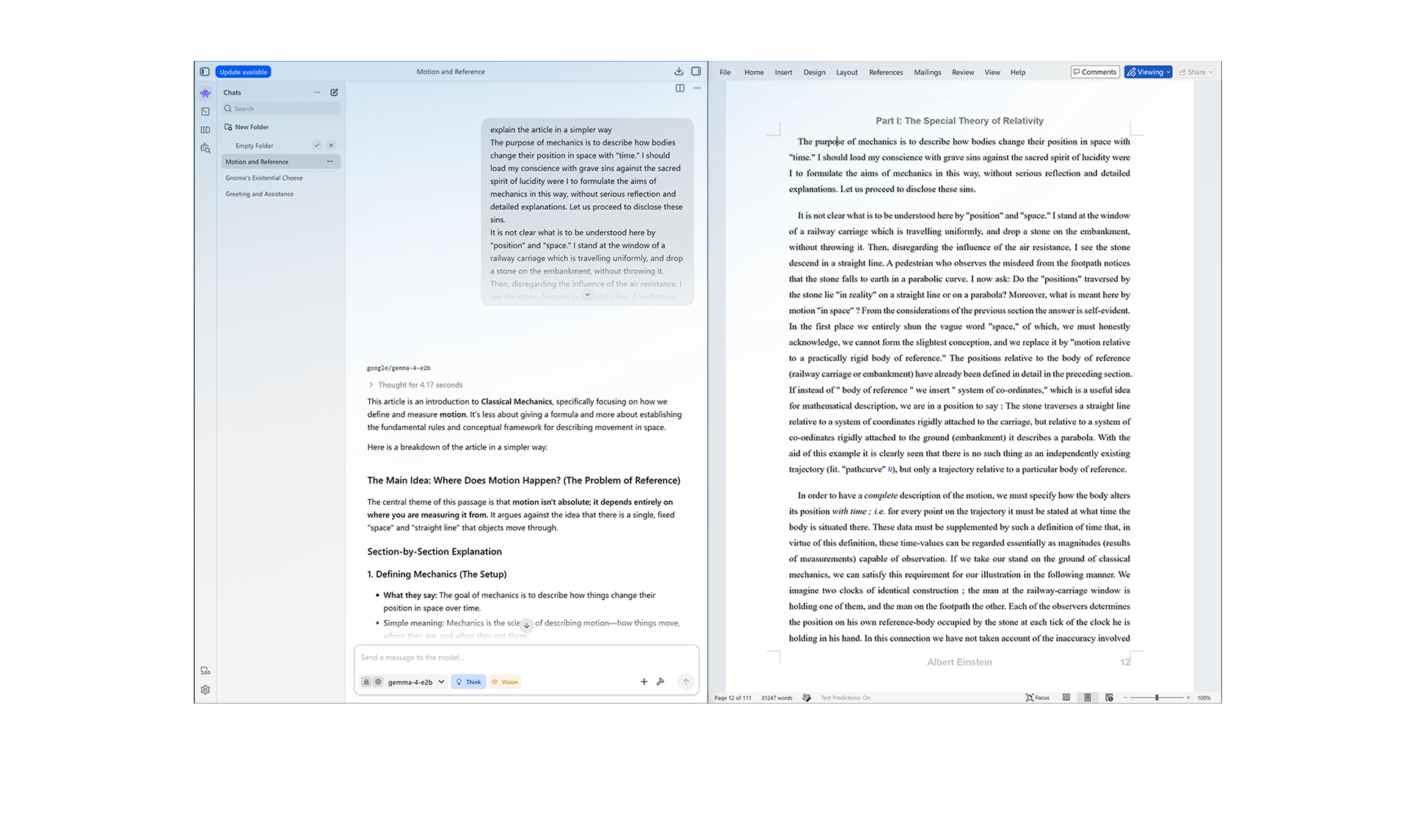Open the gemma-4-e2b model dropdown
1418x840 pixels.
[x=416, y=682]
